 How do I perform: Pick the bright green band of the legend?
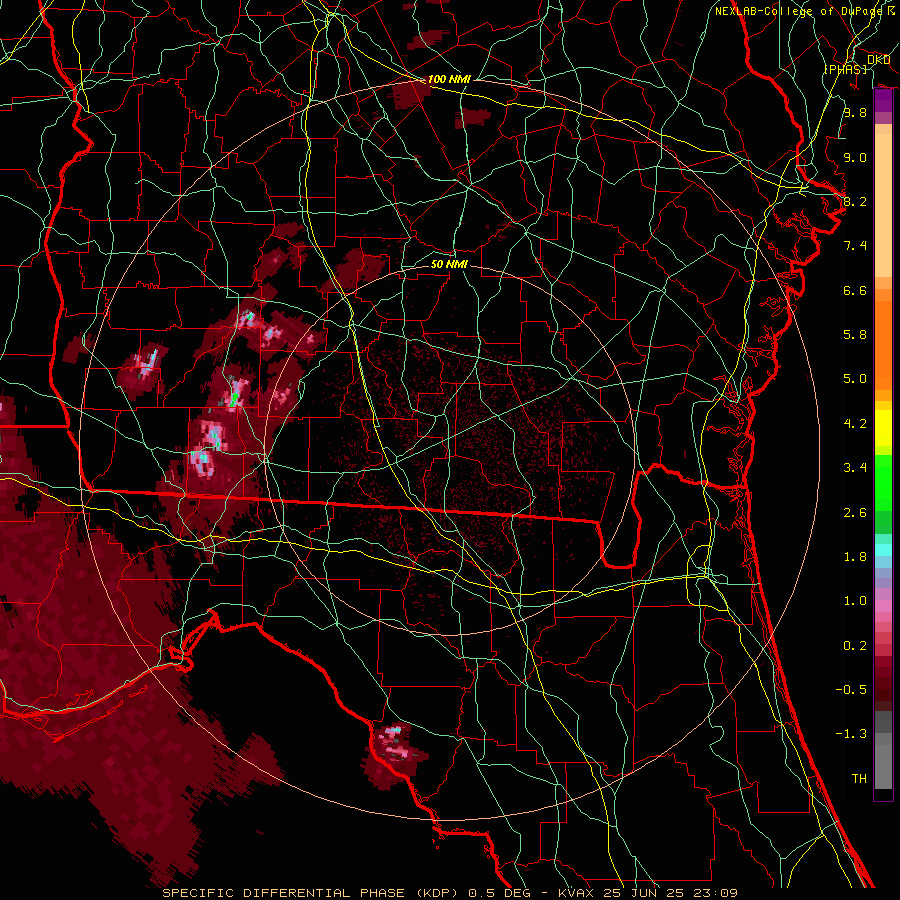[x=883, y=483]
